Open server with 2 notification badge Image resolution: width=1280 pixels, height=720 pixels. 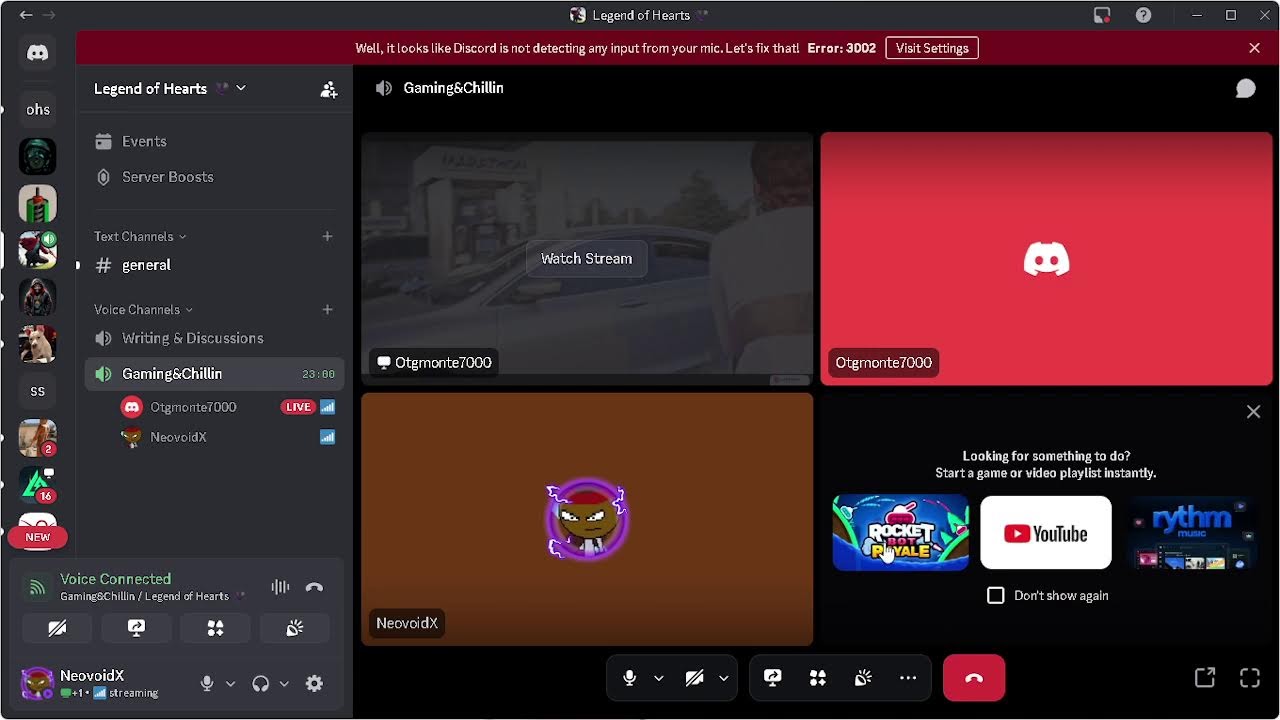pyautogui.click(x=38, y=438)
